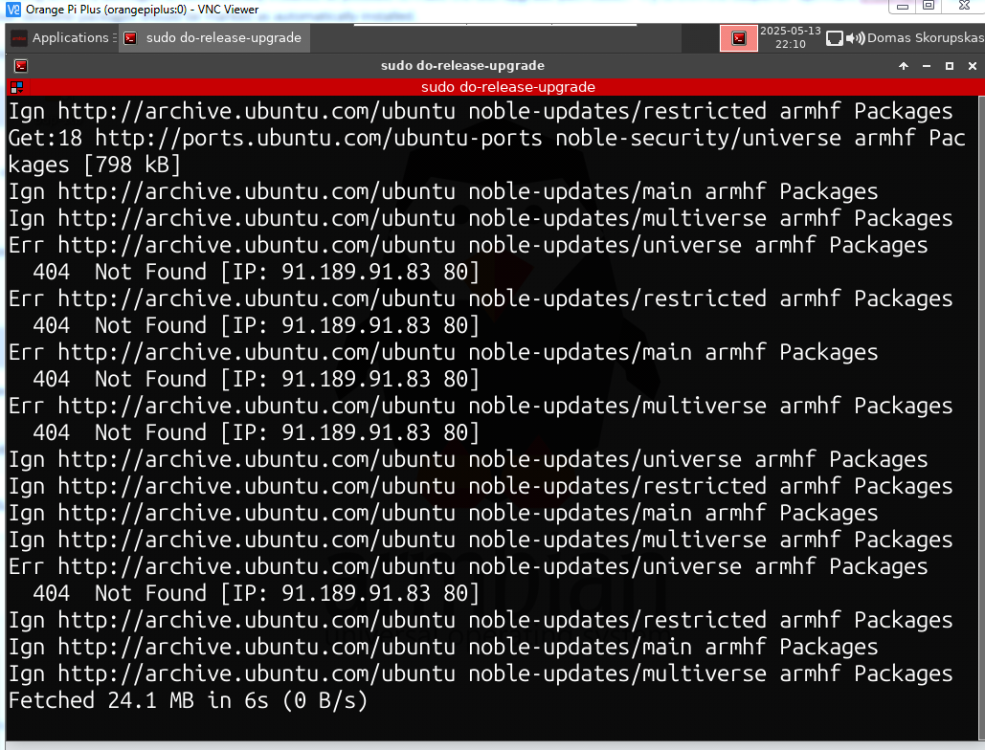
Task: Minimize the VNC Viewer window
Action: coord(903,6)
